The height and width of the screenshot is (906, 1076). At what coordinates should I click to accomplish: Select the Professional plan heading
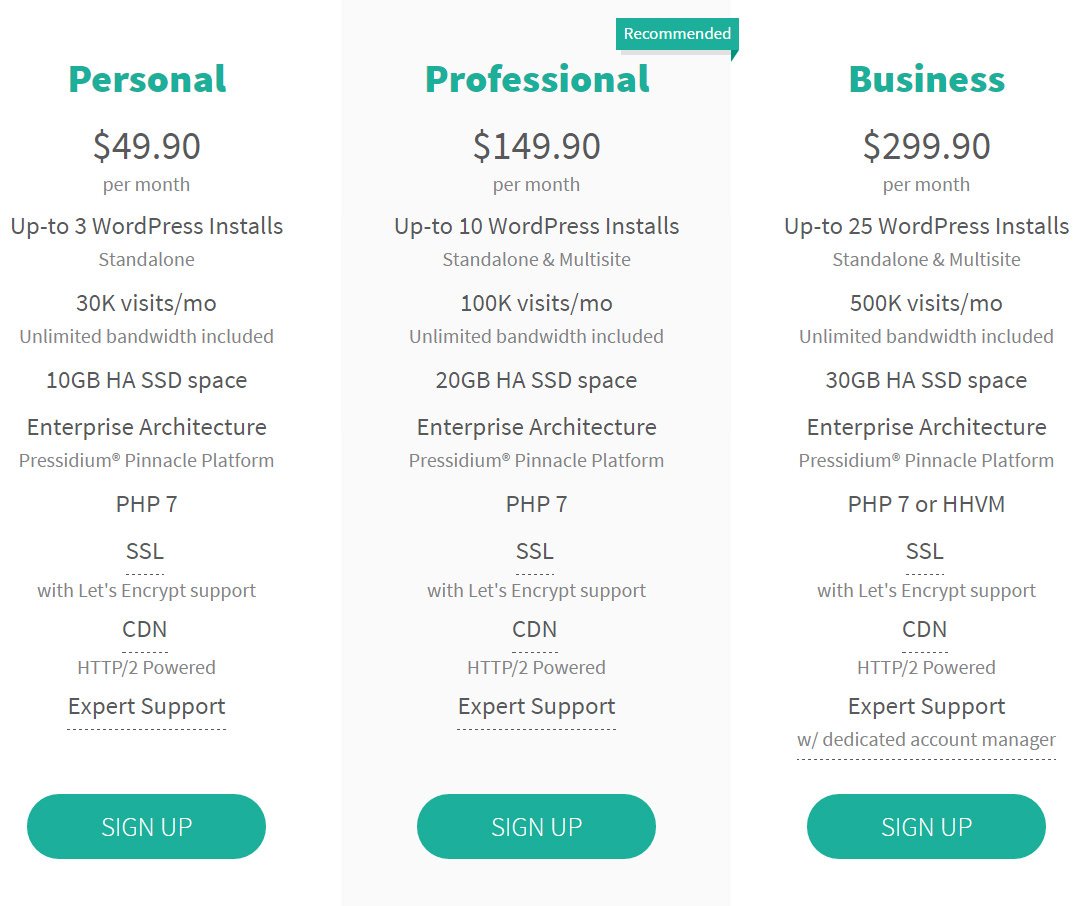537,79
